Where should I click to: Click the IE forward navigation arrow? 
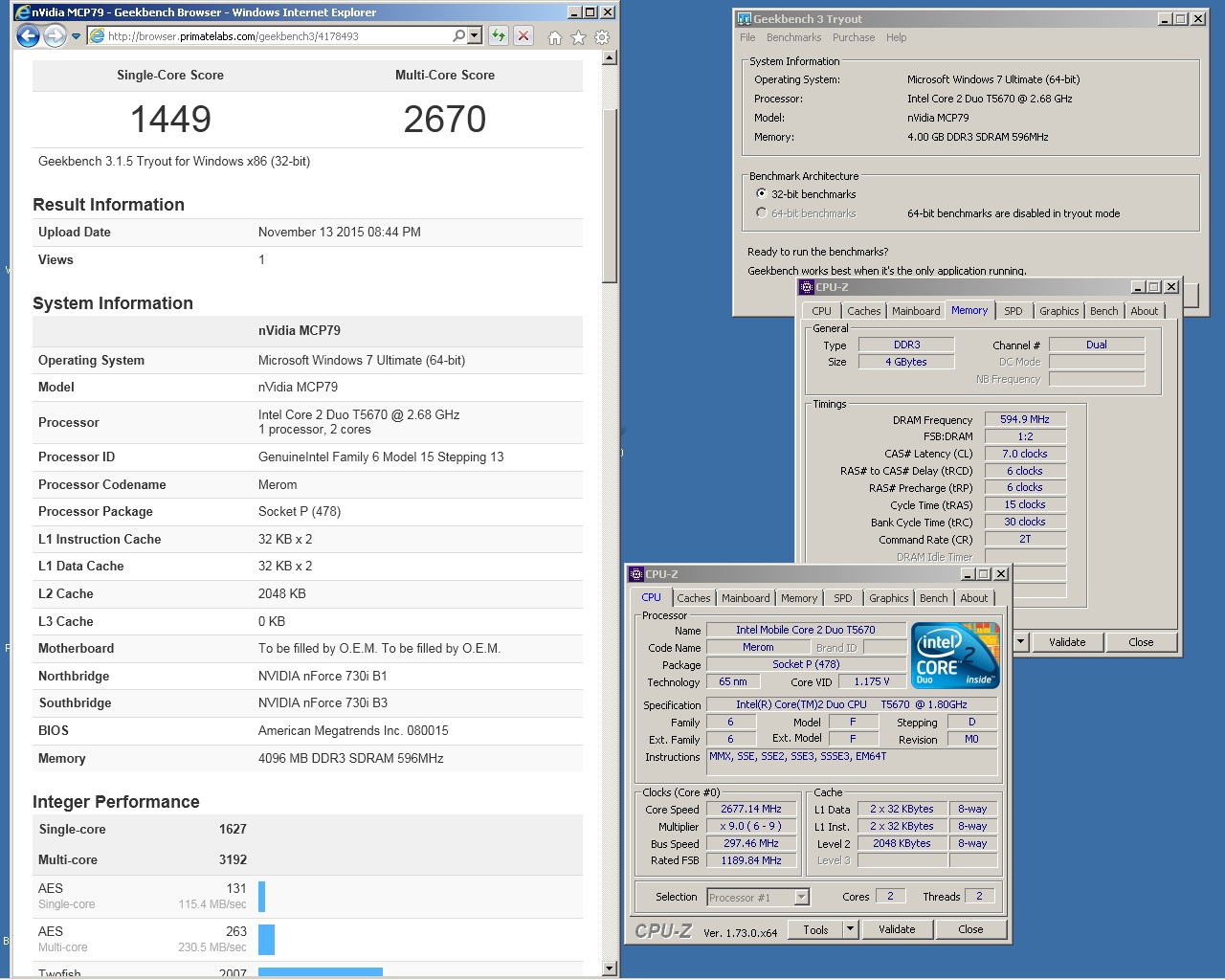coord(55,36)
